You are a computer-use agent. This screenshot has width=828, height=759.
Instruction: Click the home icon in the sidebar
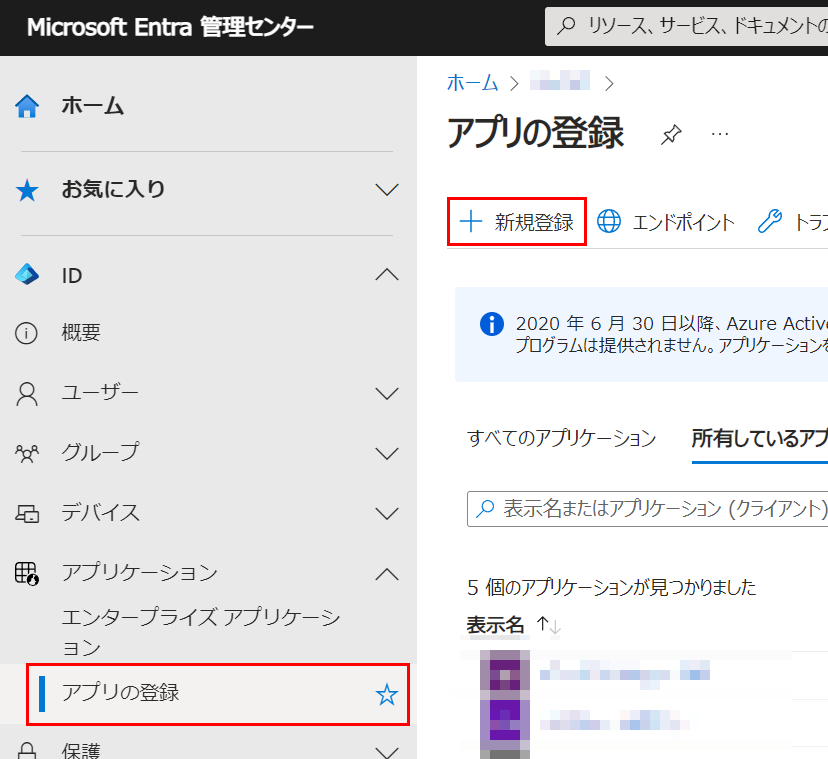point(27,106)
